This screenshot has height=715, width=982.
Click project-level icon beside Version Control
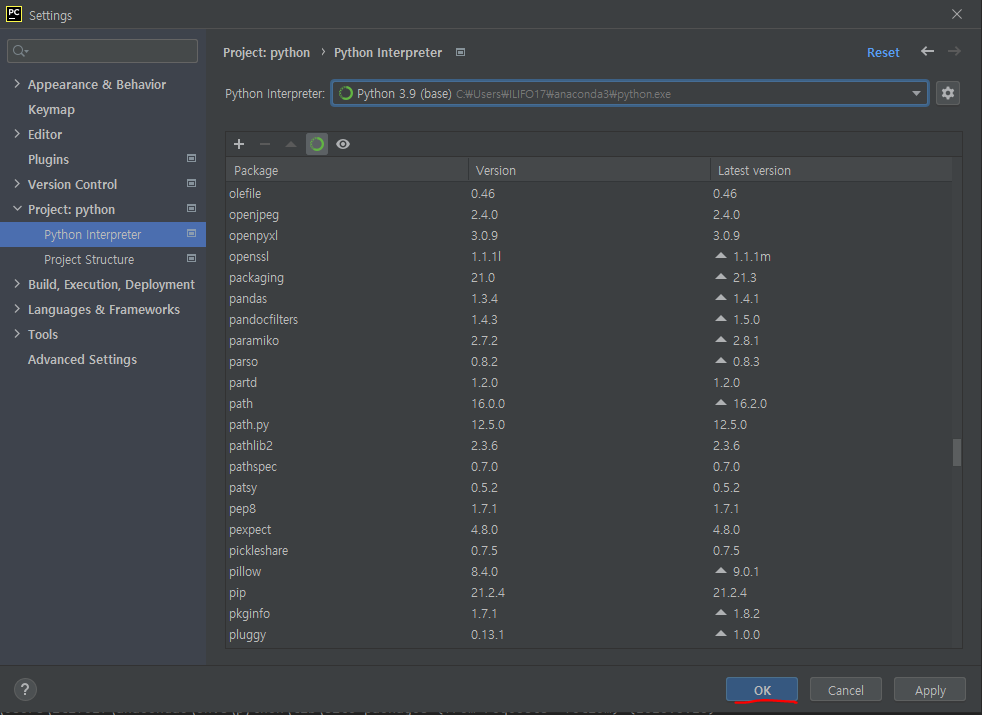pyautogui.click(x=192, y=183)
